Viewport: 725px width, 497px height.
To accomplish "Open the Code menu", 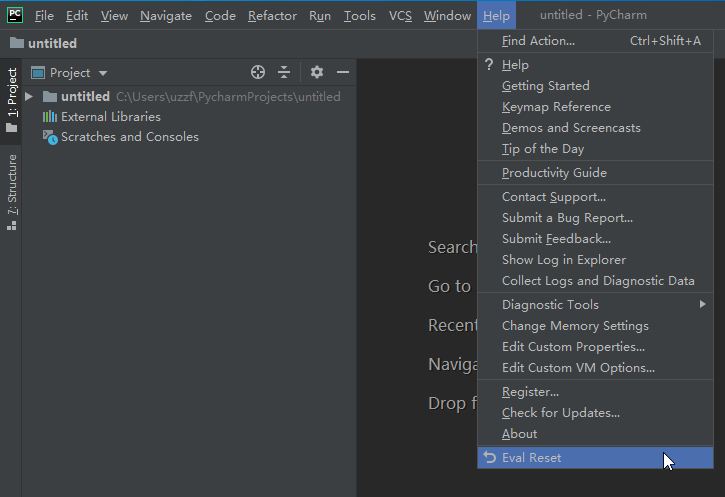I will point(220,16).
